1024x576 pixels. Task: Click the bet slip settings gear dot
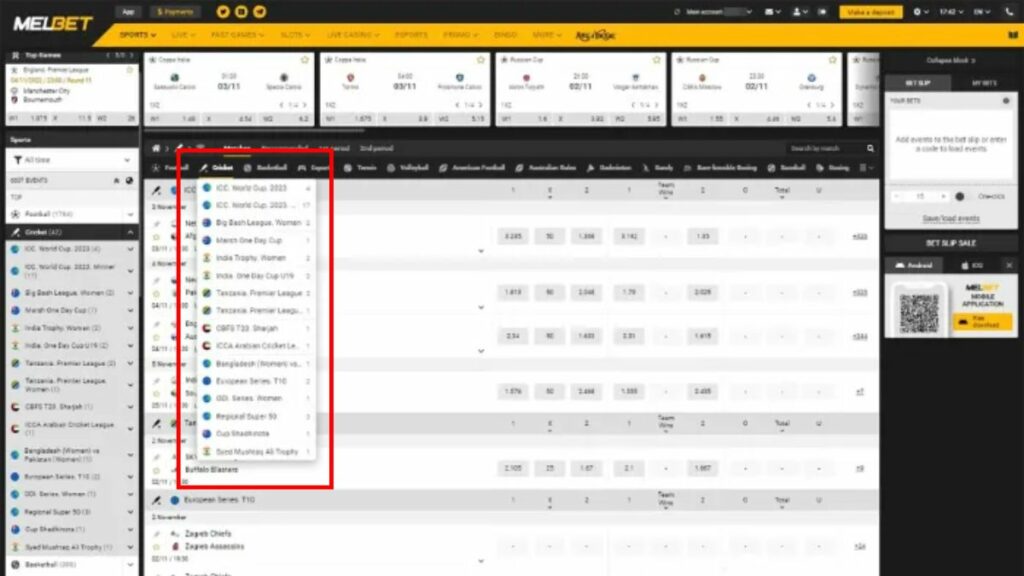pos(1006,101)
